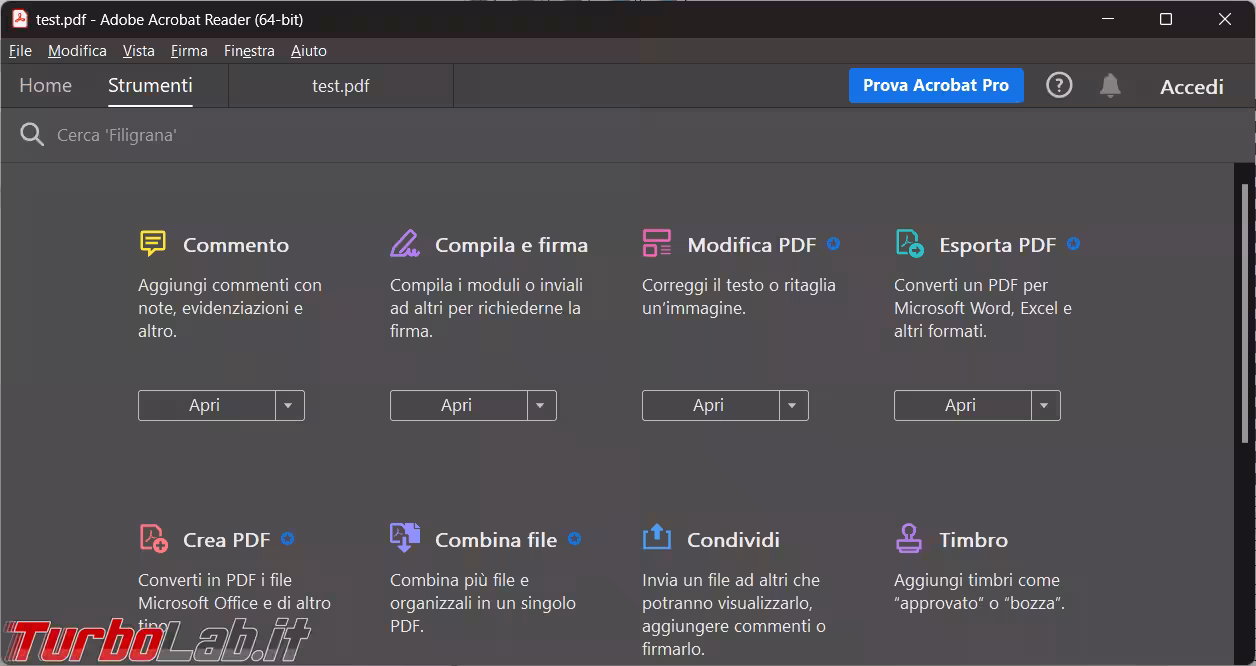Open the Vista menu
Viewport: 1256px width, 666px height.
138,51
